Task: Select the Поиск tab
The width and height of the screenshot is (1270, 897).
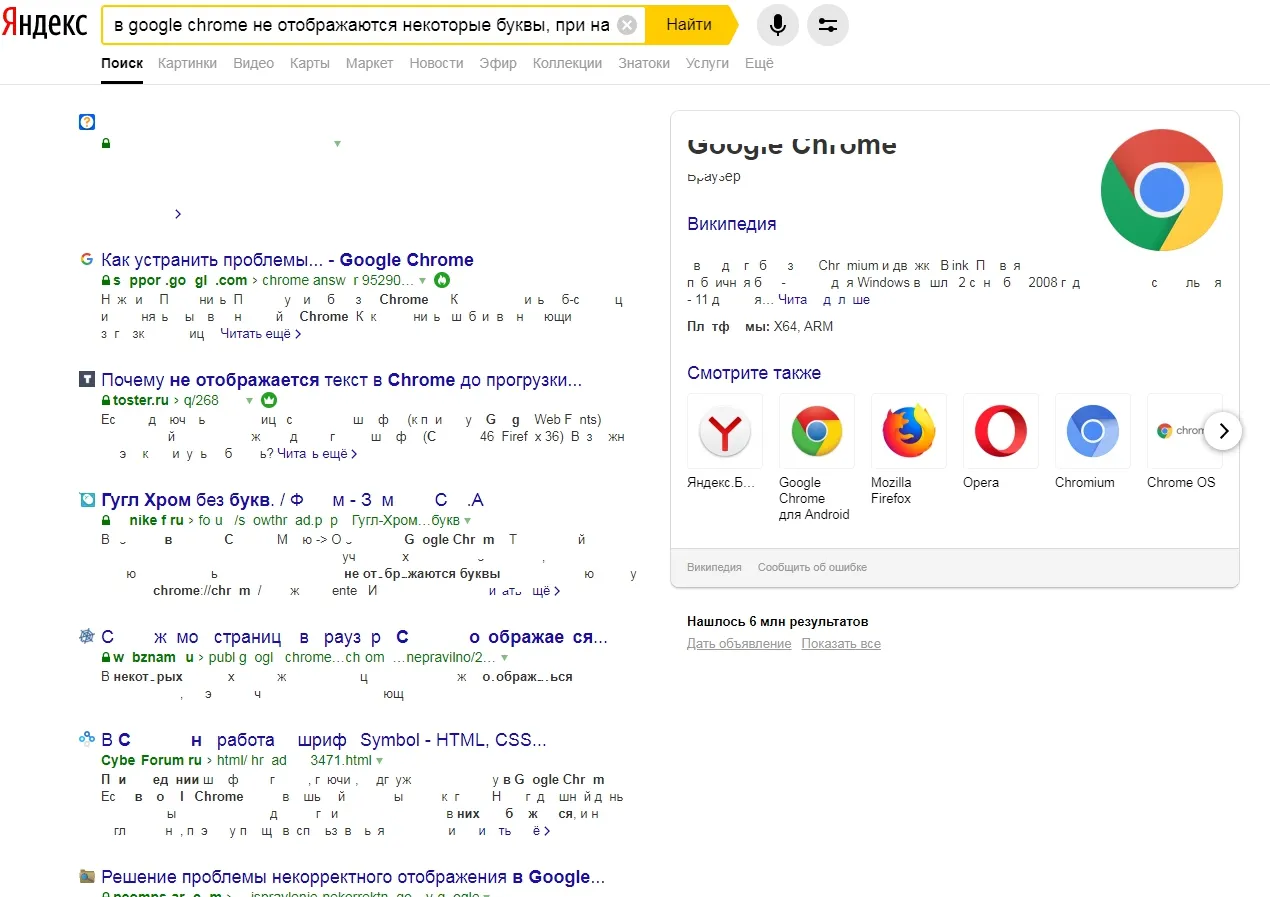Action: [x=122, y=63]
